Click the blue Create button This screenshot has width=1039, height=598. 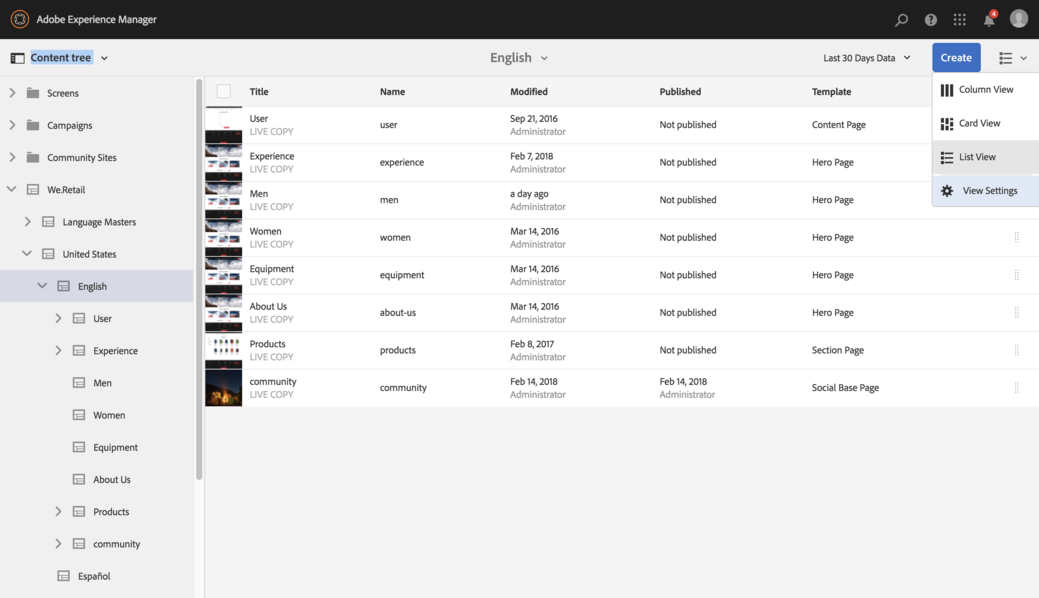click(956, 58)
